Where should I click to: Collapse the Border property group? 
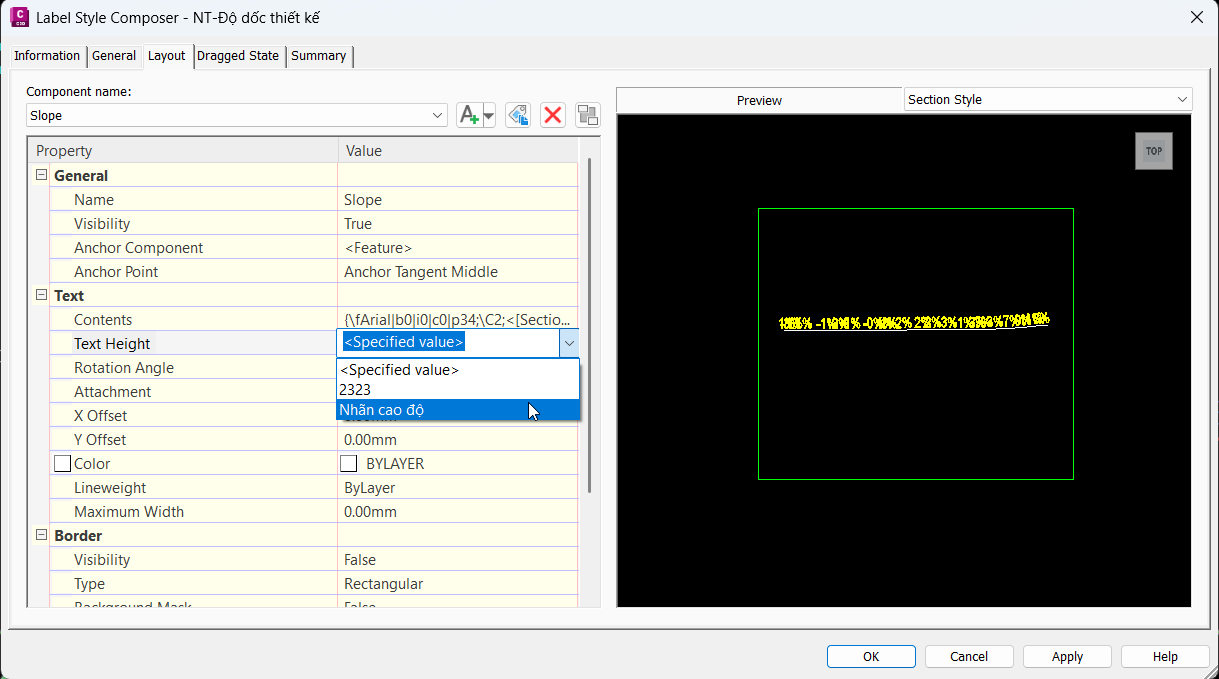(x=41, y=535)
